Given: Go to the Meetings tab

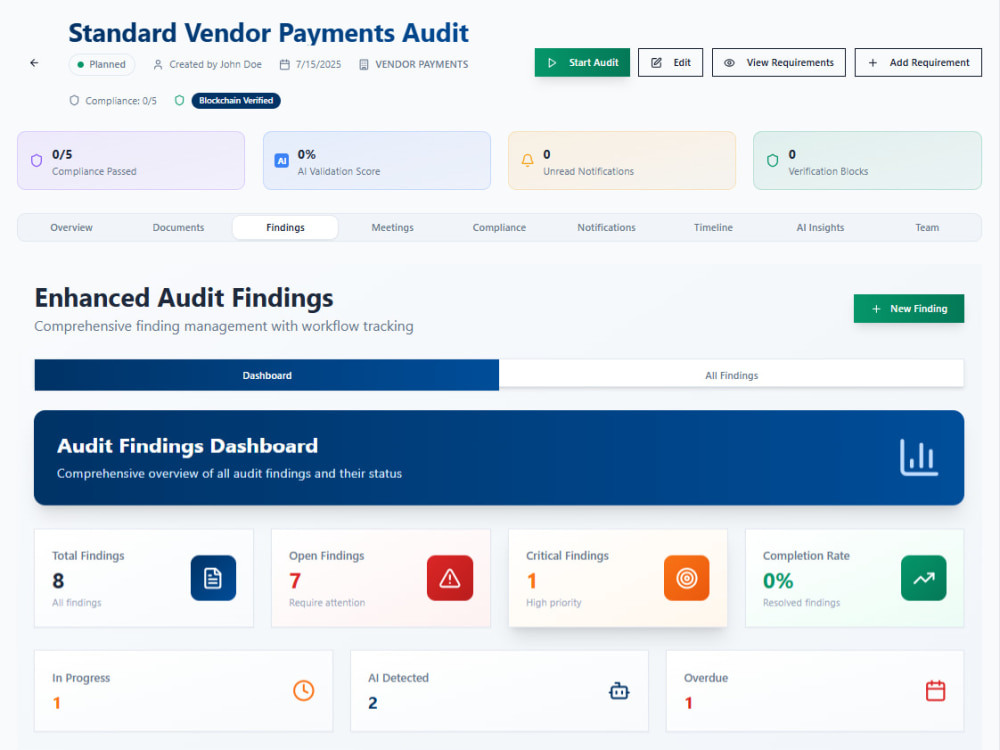Looking at the screenshot, I should click(392, 228).
